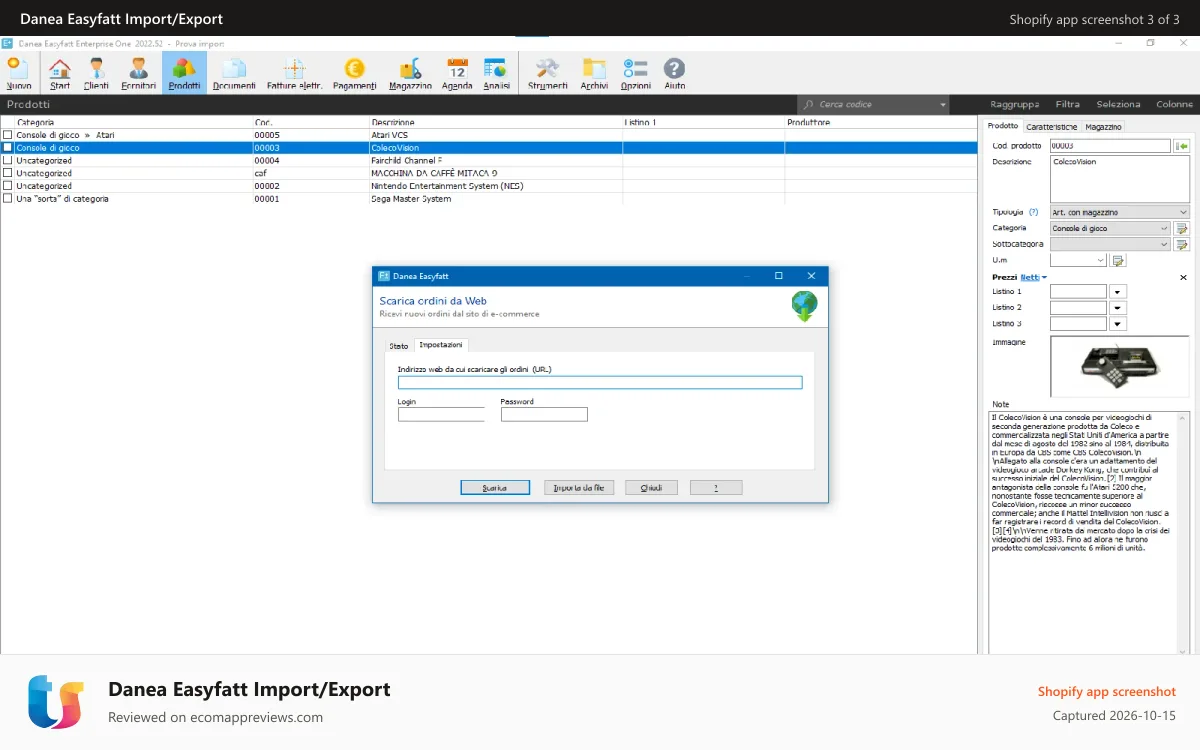Go to the Start home icon

pyautogui.click(x=60, y=74)
